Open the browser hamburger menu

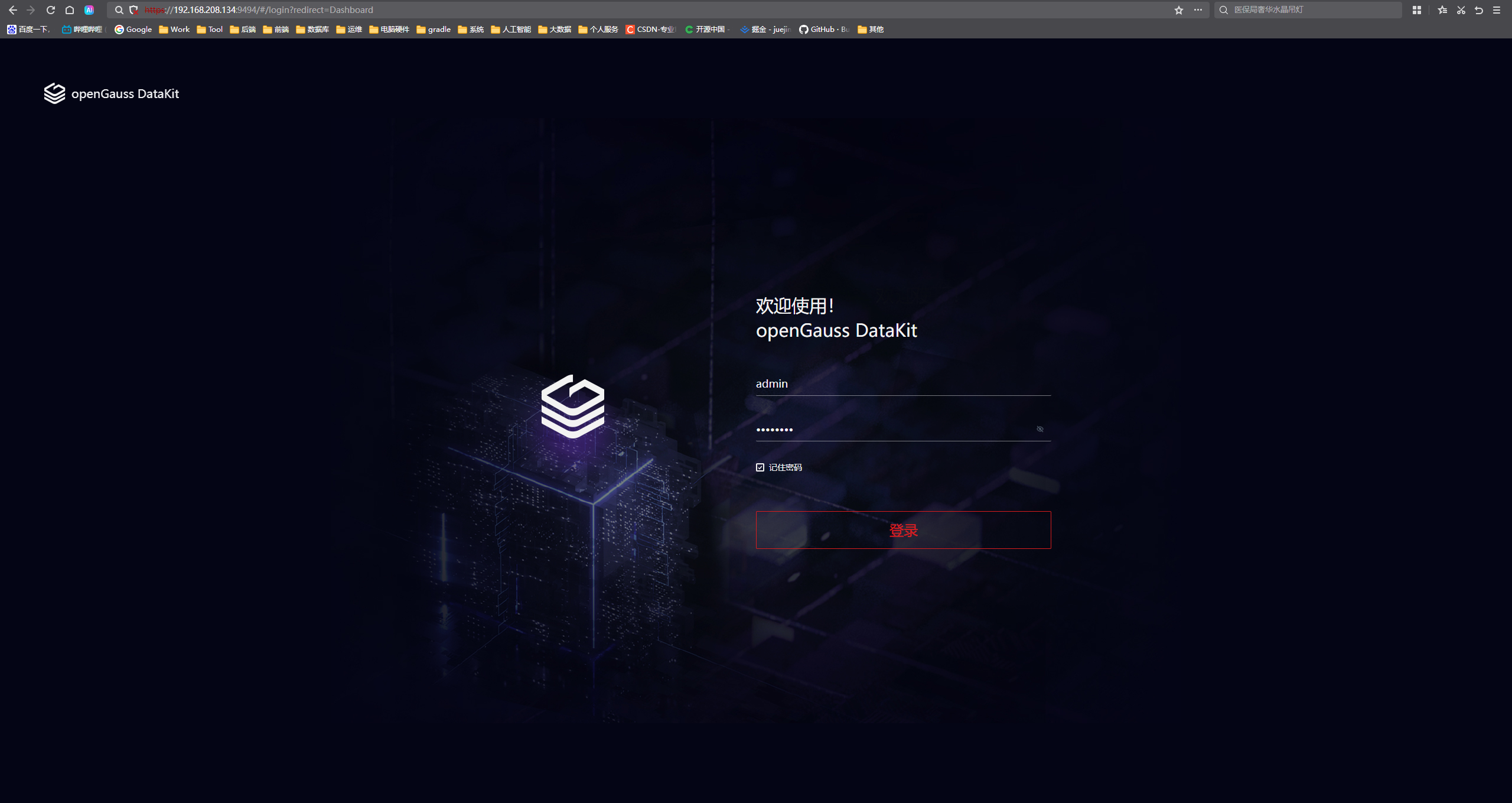click(1497, 9)
